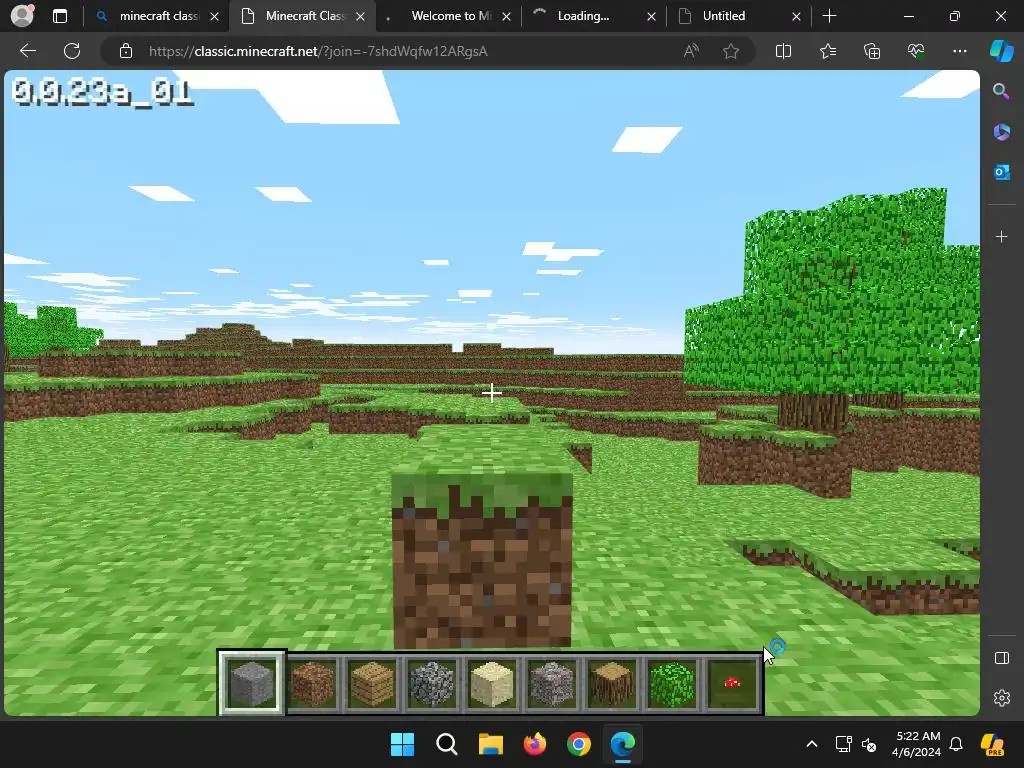View site information lock icon

click(126, 51)
